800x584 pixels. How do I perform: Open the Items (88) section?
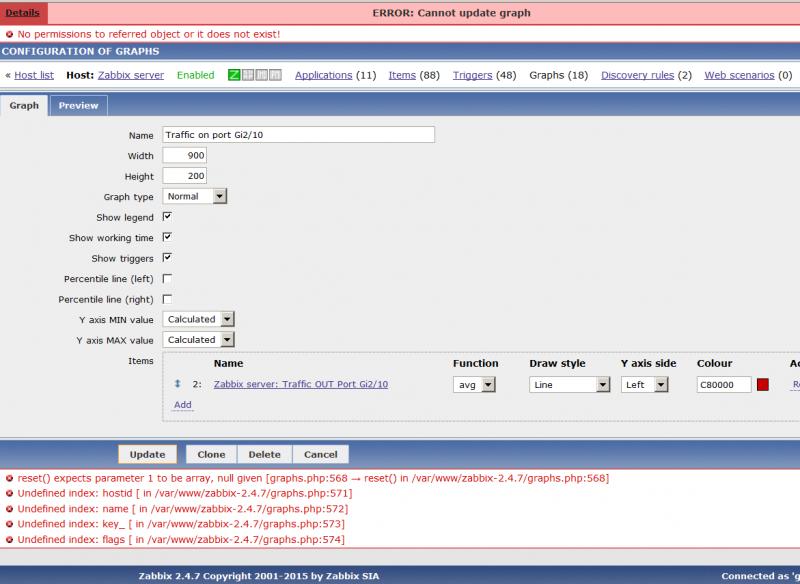[402, 75]
